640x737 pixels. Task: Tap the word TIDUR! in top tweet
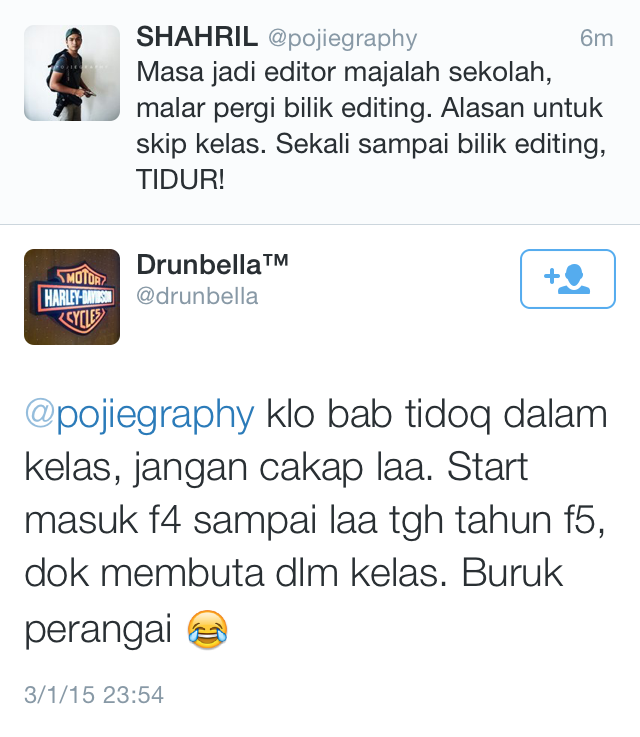[180, 180]
